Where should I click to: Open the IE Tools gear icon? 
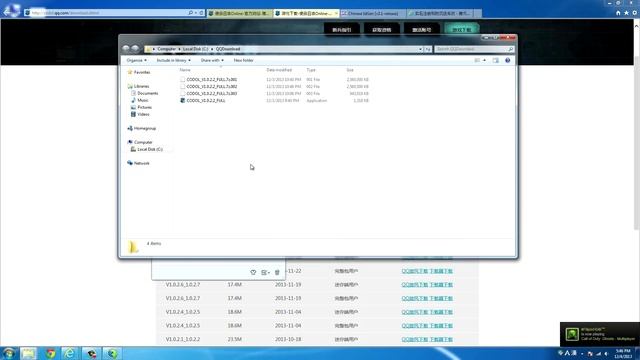[x=634, y=13]
